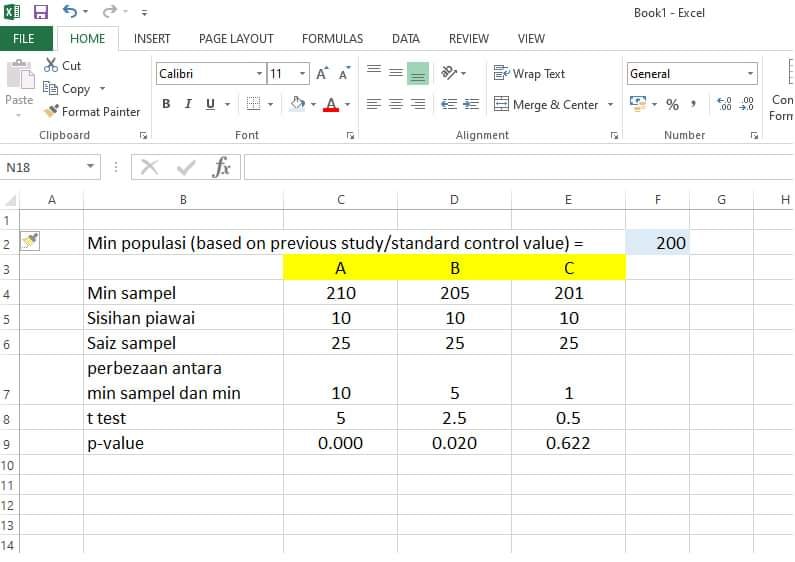The image size is (795, 562).
Task: Switch to the VIEW tab
Action: pyautogui.click(x=531, y=39)
